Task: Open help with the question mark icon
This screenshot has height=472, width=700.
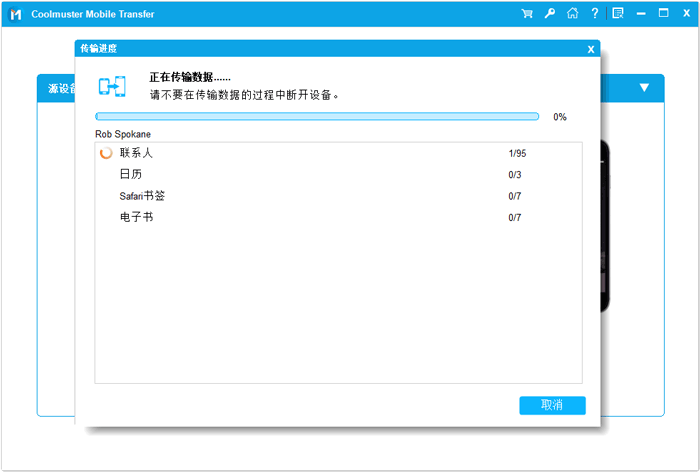Action: point(595,14)
